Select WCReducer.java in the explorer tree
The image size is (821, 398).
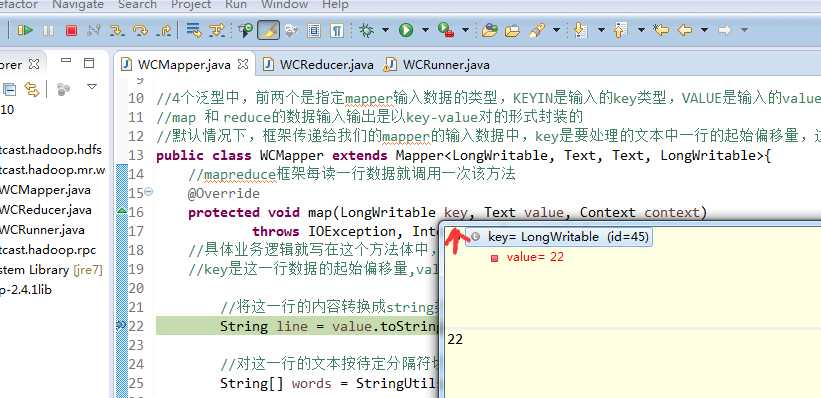46,209
